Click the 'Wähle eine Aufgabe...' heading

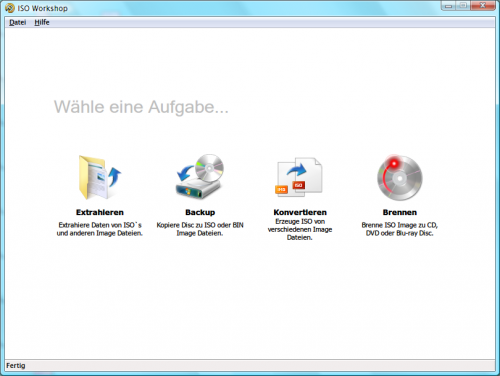141,107
